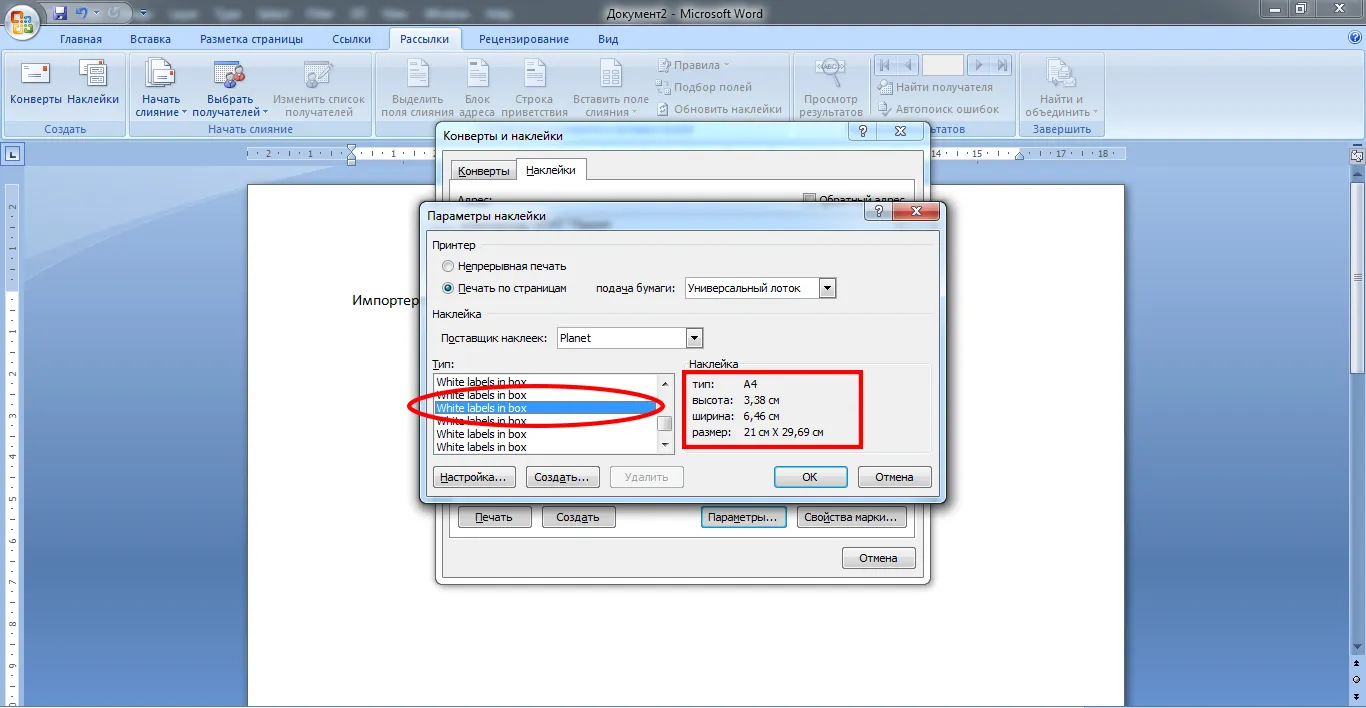Click Просмотр результатов (Preview Results) icon
Viewport: 1366px width, 708px height.
pyautogui.click(x=830, y=88)
